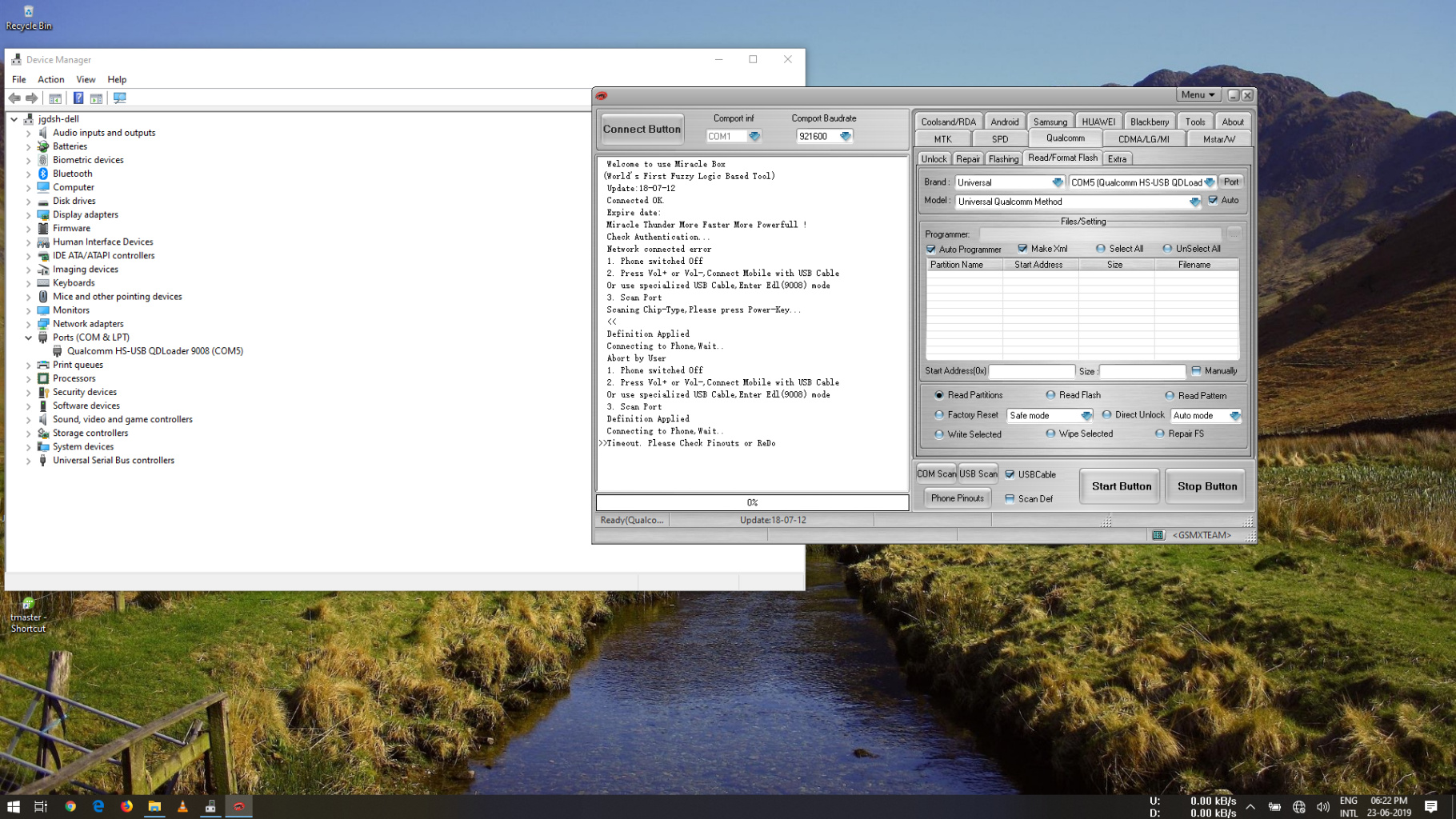The height and width of the screenshot is (819, 1456).
Task: Select the Universal Serial Bus controllers icon
Action: tap(43, 461)
